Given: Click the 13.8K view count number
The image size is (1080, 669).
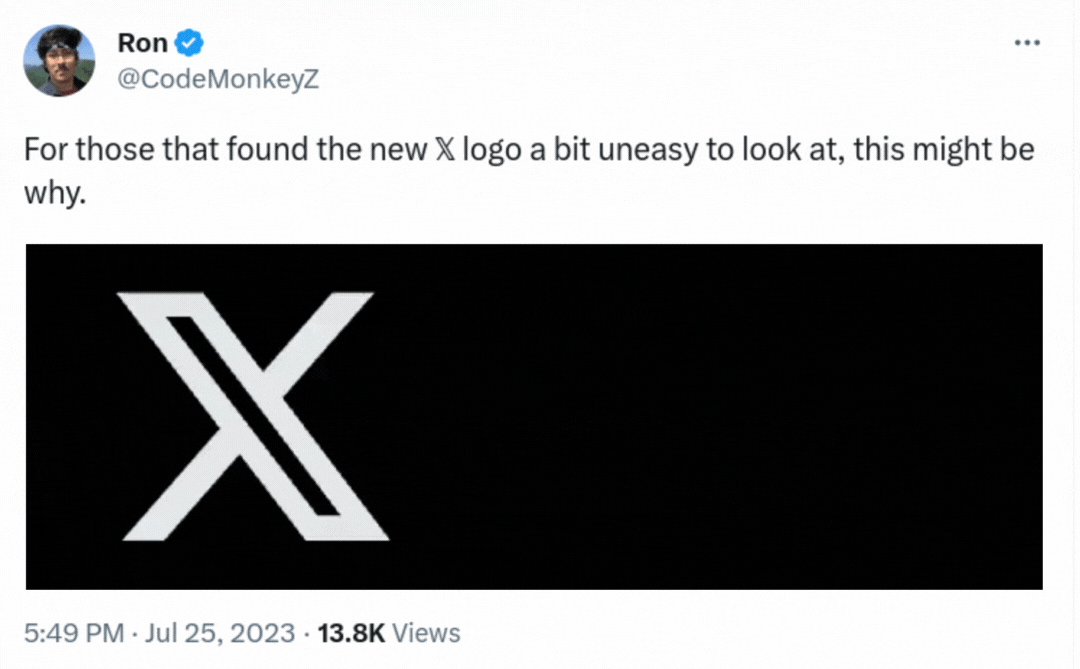Looking at the screenshot, I should click(350, 633).
